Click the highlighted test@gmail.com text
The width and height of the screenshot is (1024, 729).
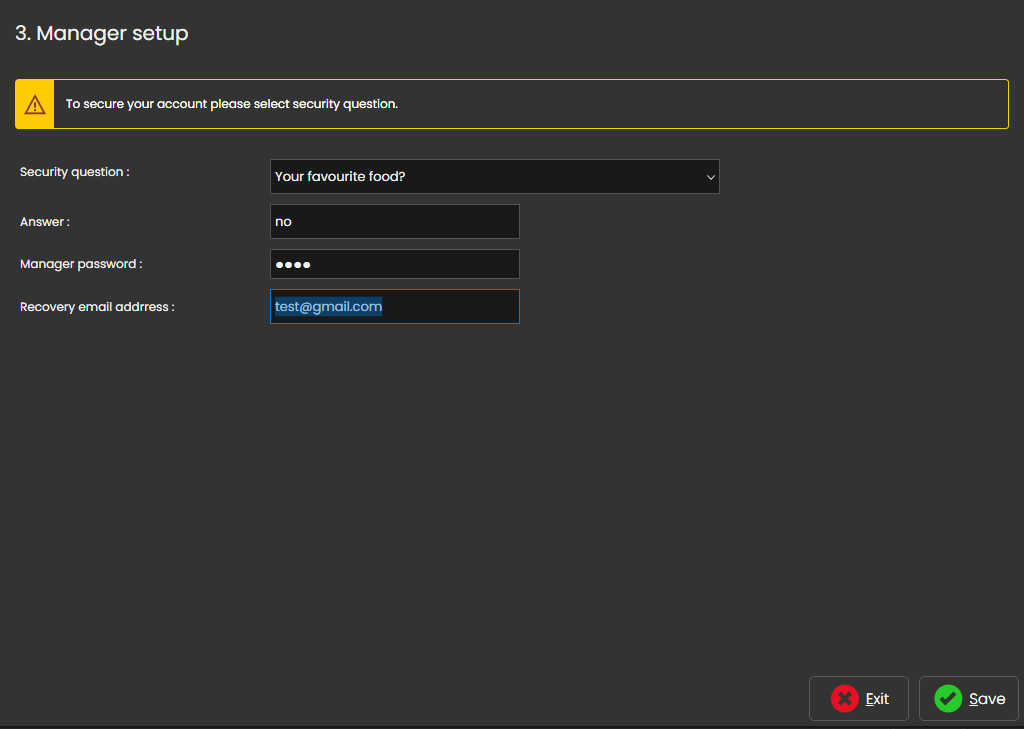coord(328,307)
